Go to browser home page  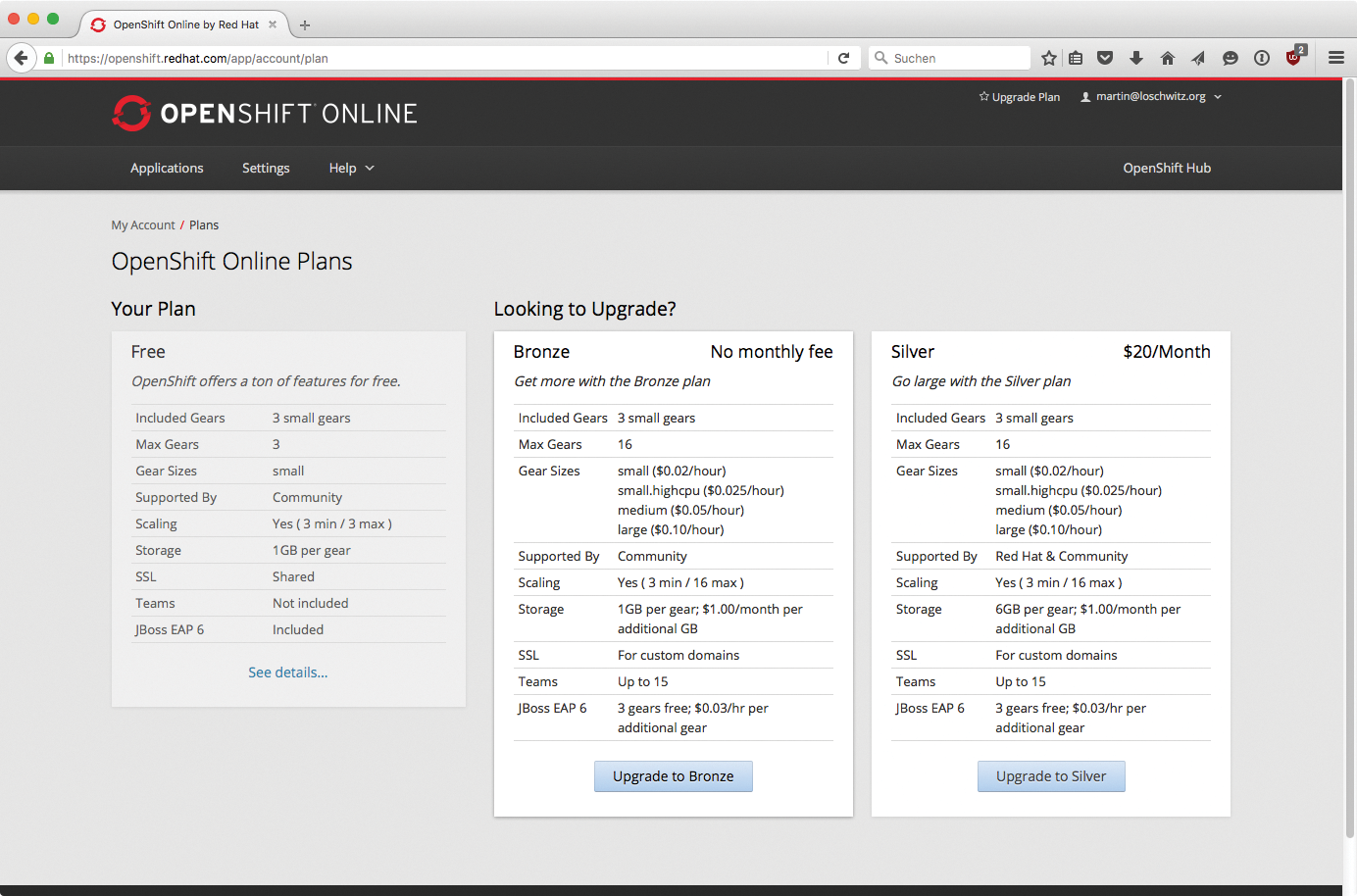(x=1167, y=58)
